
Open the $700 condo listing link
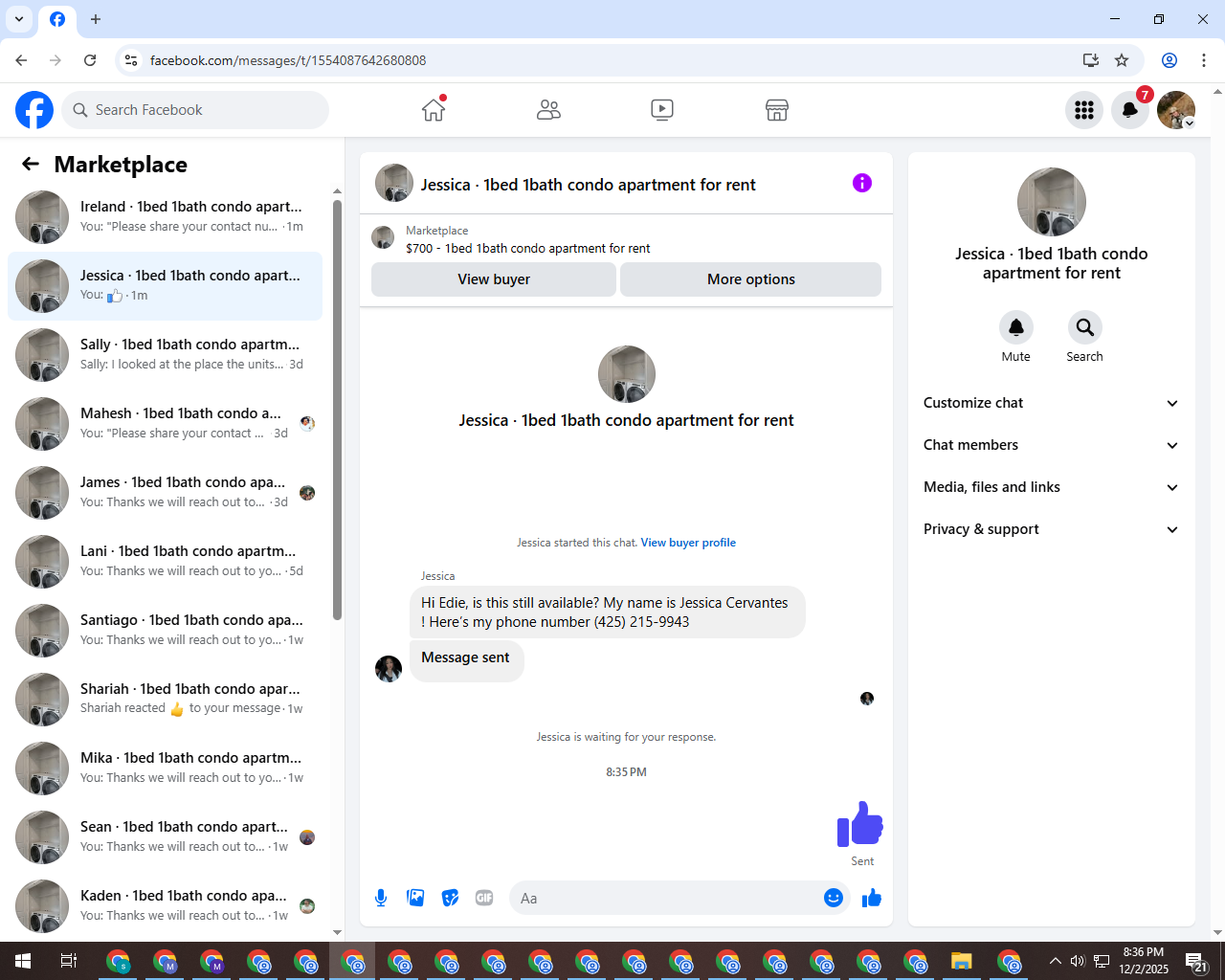coord(527,248)
